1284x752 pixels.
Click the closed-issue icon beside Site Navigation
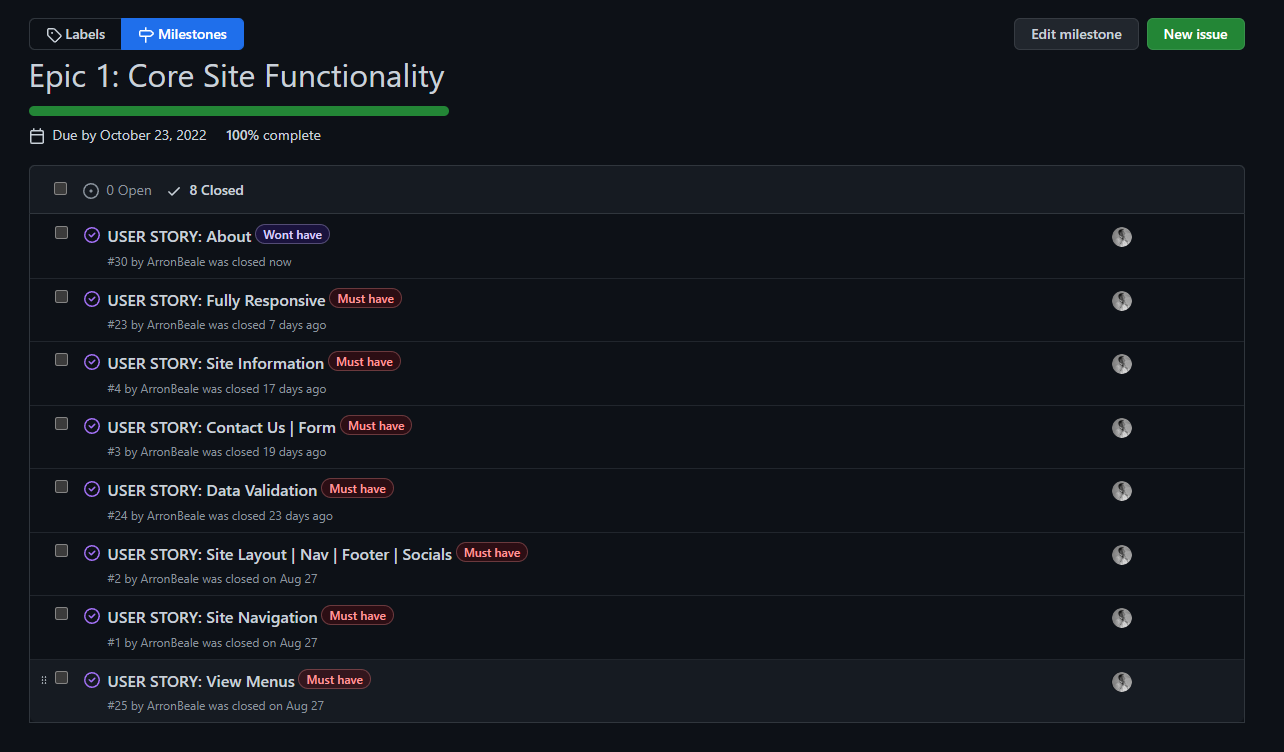[x=92, y=617]
